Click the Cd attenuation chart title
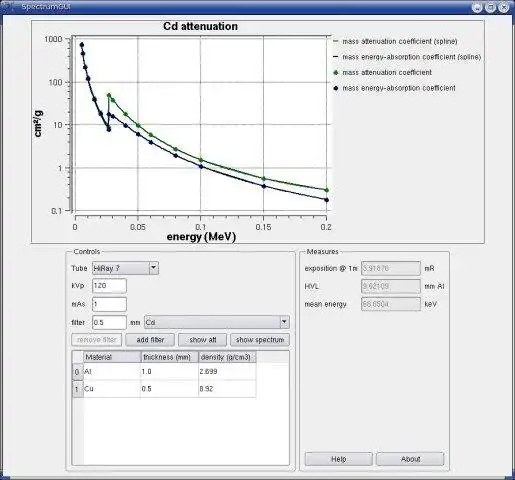The width and height of the screenshot is (515, 480). coord(200,26)
